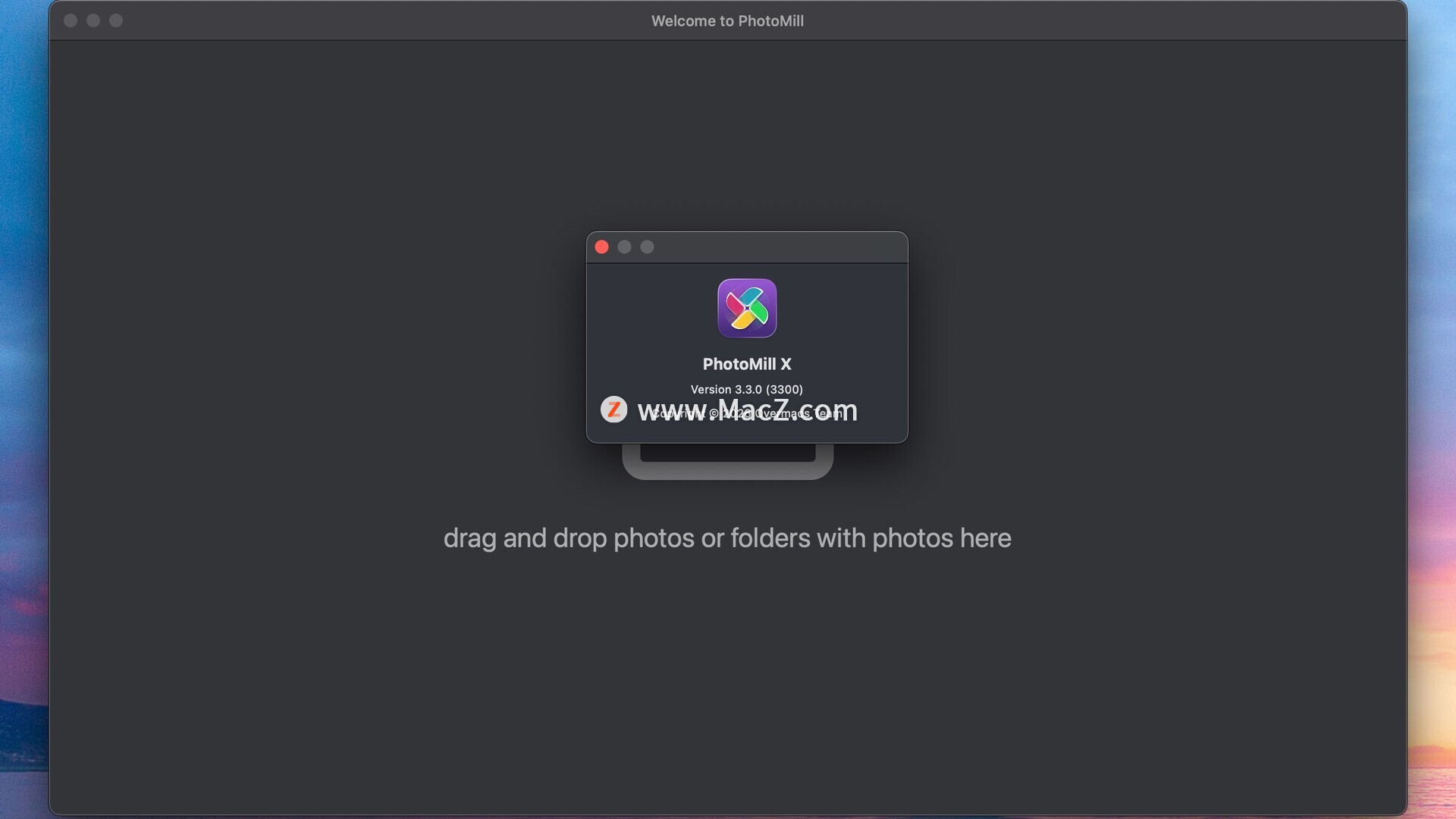
Task: Click the empty area below the hint text
Action: click(727, 682)
